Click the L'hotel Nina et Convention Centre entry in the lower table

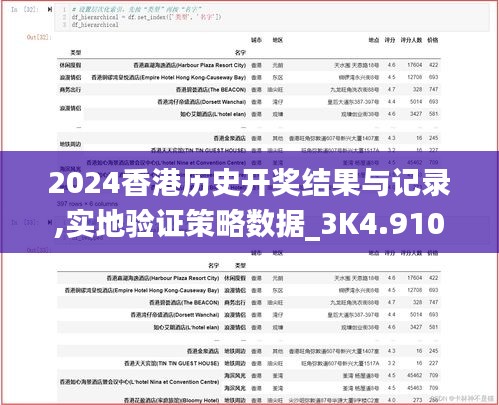(x=139, y=382)
